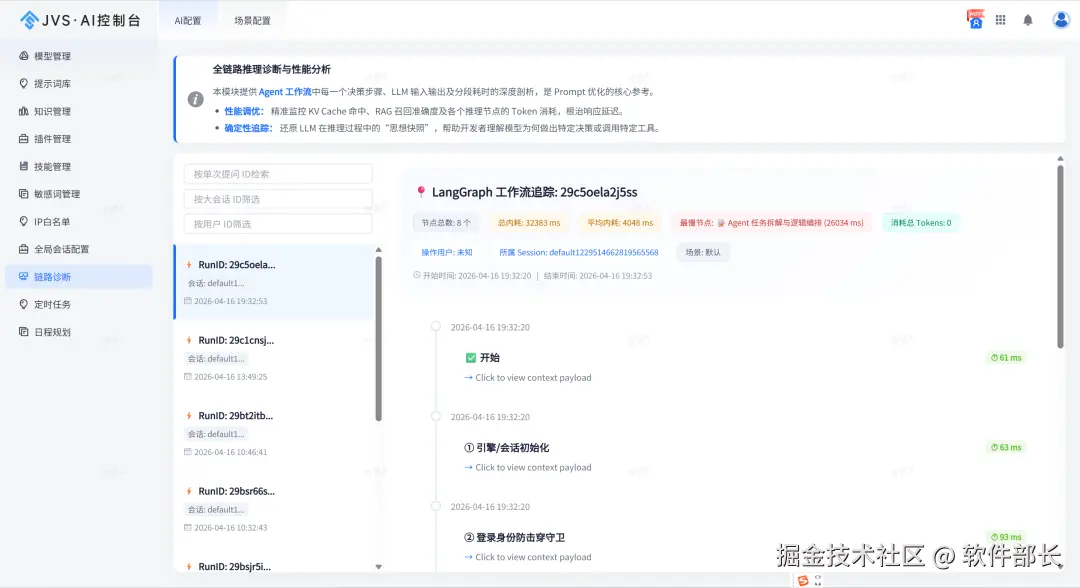Screen dimensions: 1080x588
Task: Click the clock icon beside 开始时间
Action: 417,275
